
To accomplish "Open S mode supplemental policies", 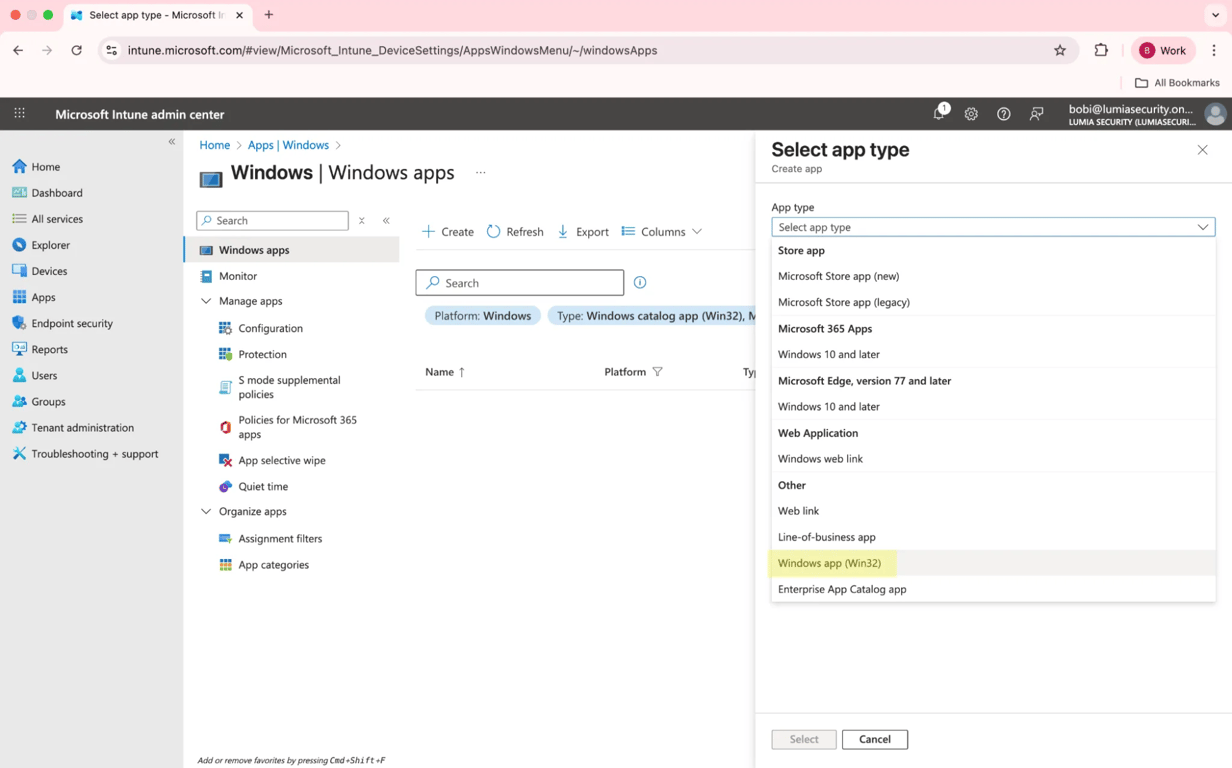I will tap(291, 387).
